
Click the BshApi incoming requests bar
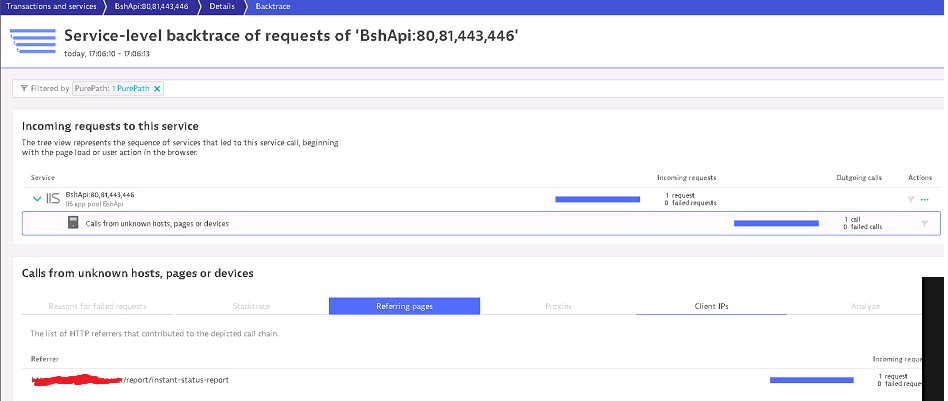pyautogui.click(x=597, y=199)
